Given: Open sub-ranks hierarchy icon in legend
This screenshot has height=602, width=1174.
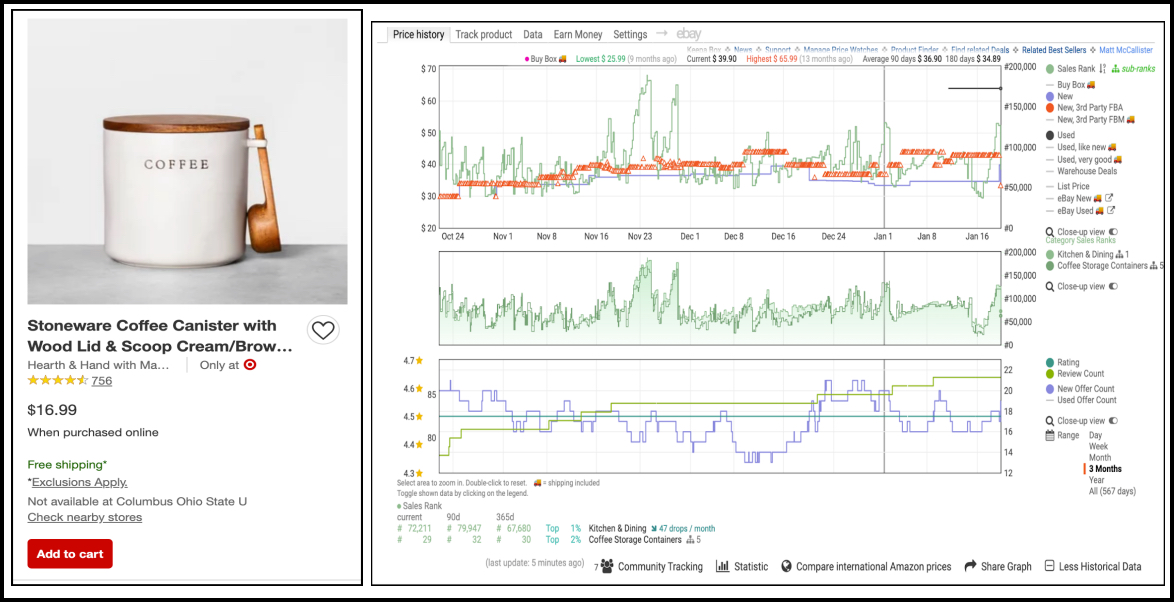Looking at the screenshot, I should [x=1115, y=69].
